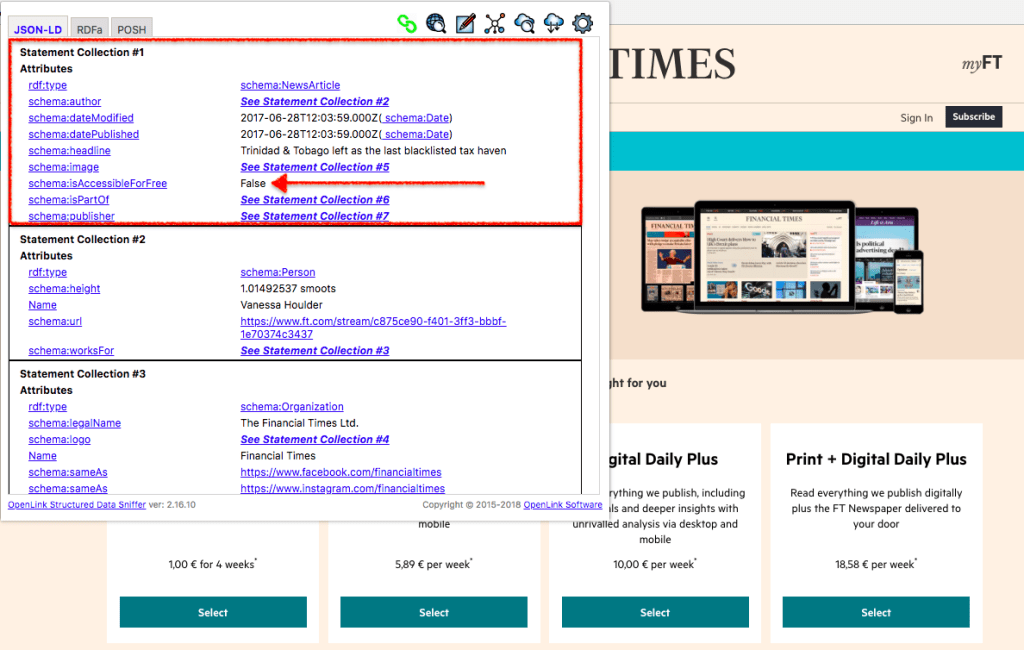Click the schema:dateModified attribute link

coord(81,118)
